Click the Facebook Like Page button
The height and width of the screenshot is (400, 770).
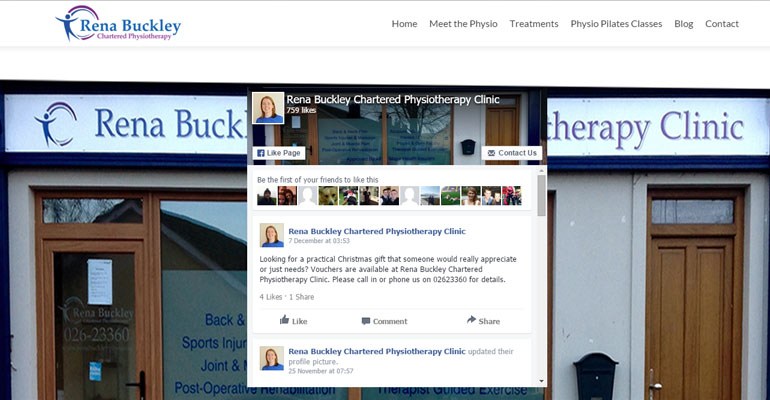(278, 153)
